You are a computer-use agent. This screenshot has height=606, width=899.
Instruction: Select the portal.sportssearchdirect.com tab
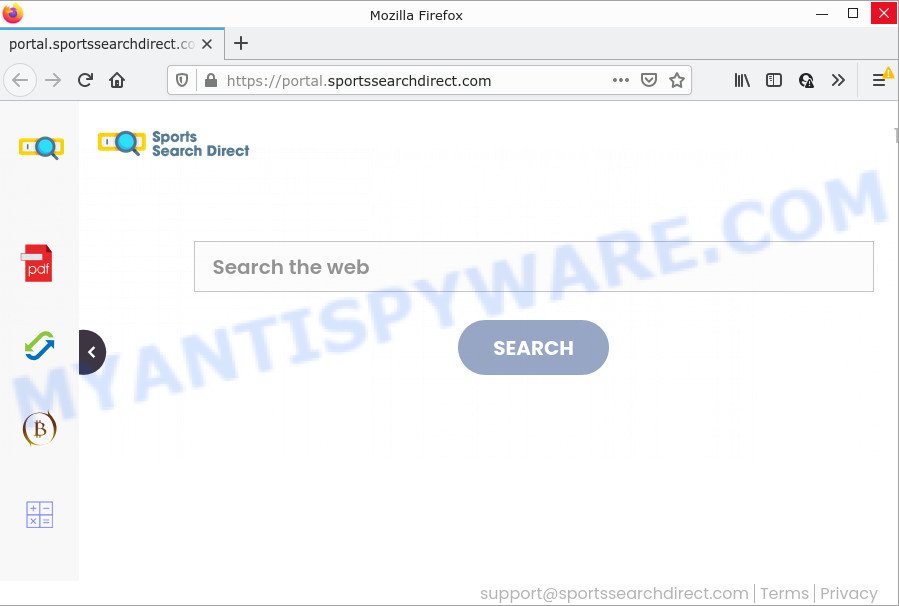coord(101,44)
